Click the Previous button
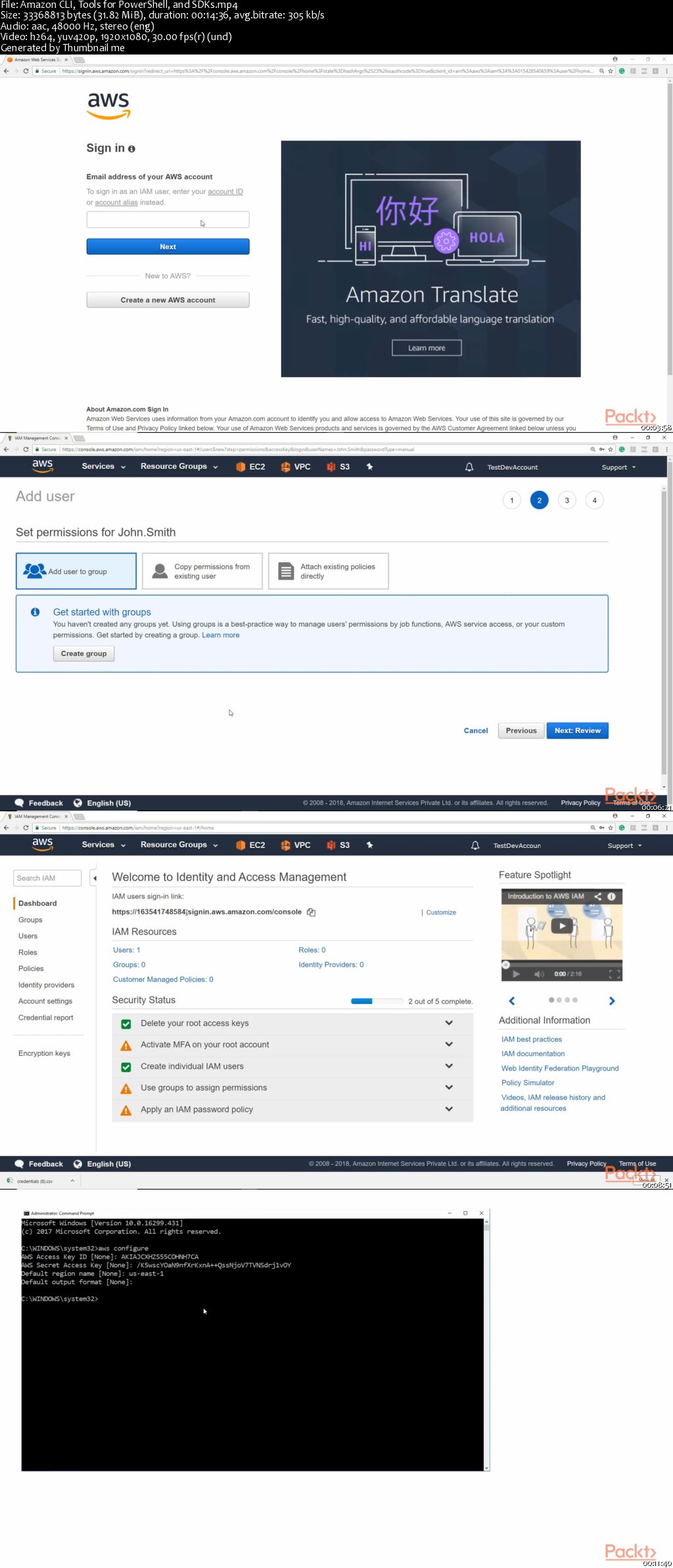Image resolution: width=673 pixels, height=1568 pixels. point(521,730)
